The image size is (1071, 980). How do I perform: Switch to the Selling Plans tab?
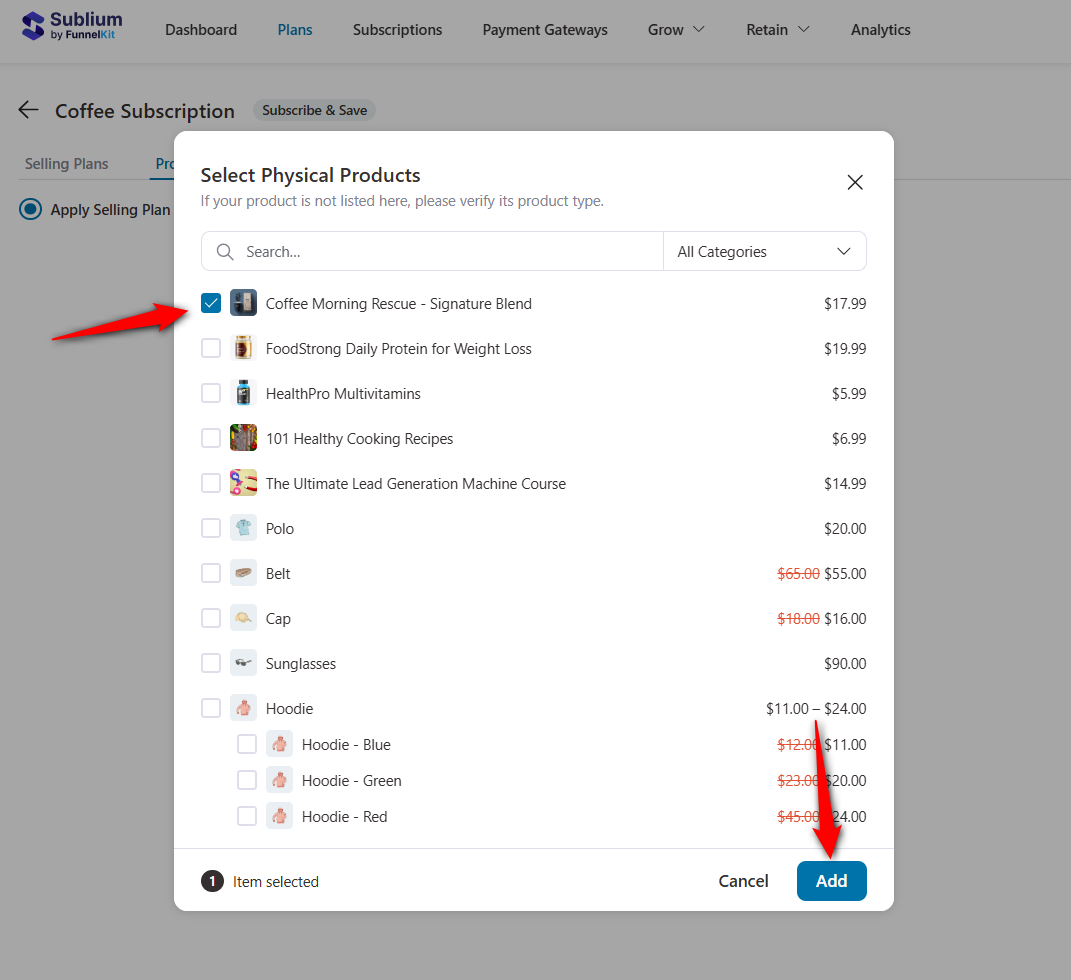tap(66, 163)
